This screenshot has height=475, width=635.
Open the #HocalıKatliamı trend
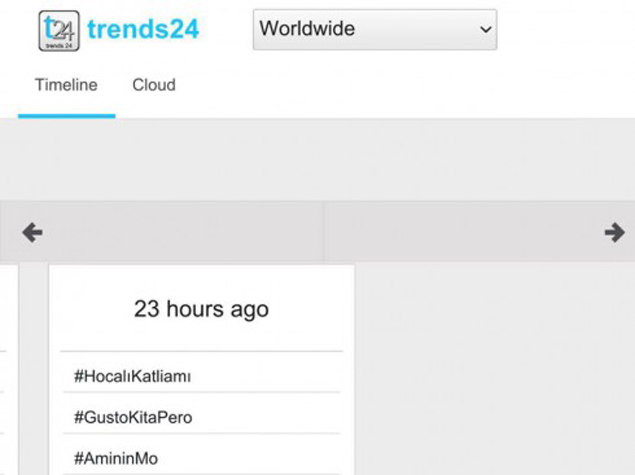point(132,376)
